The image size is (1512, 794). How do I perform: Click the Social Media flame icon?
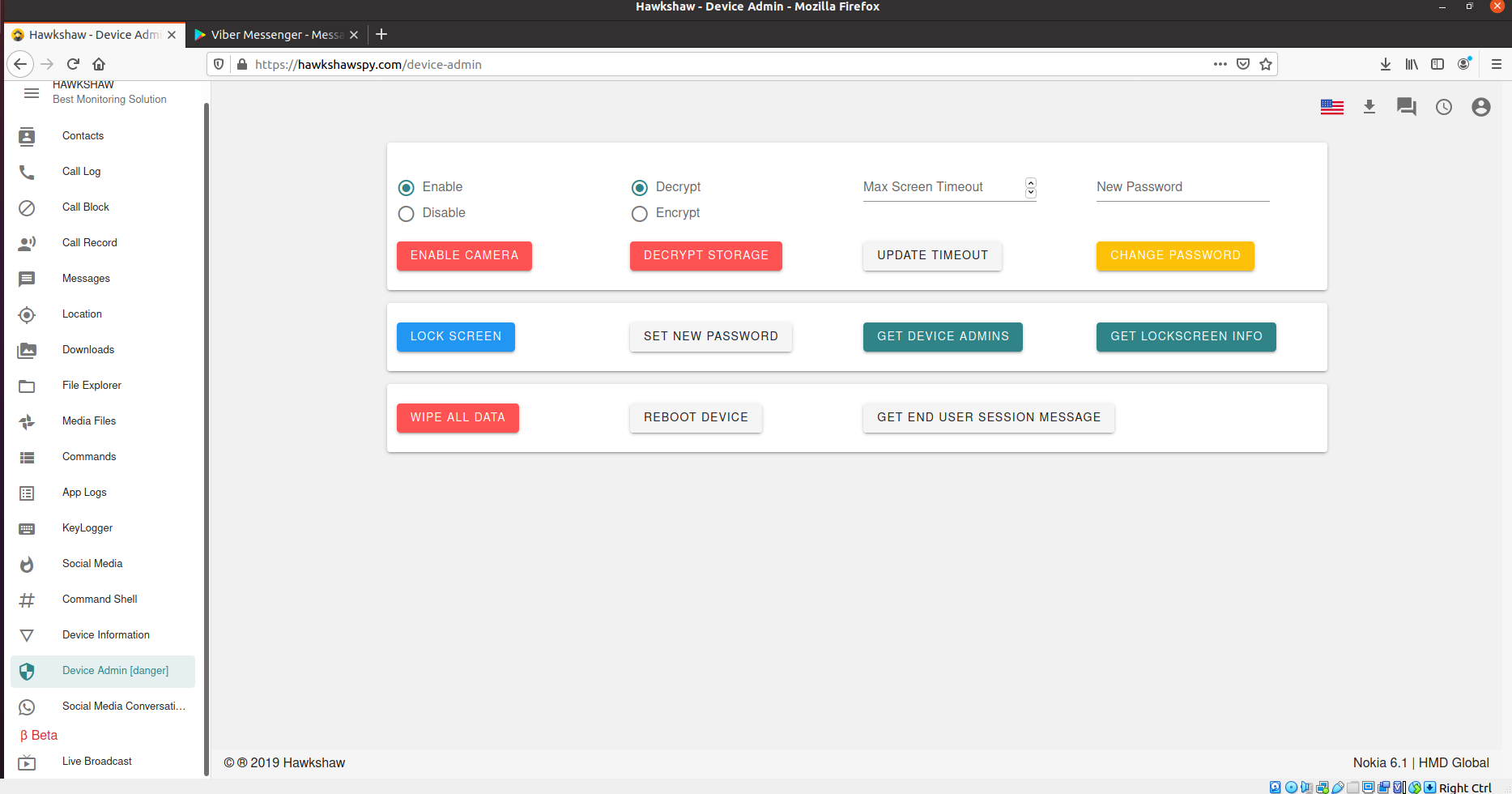(27, 564)
